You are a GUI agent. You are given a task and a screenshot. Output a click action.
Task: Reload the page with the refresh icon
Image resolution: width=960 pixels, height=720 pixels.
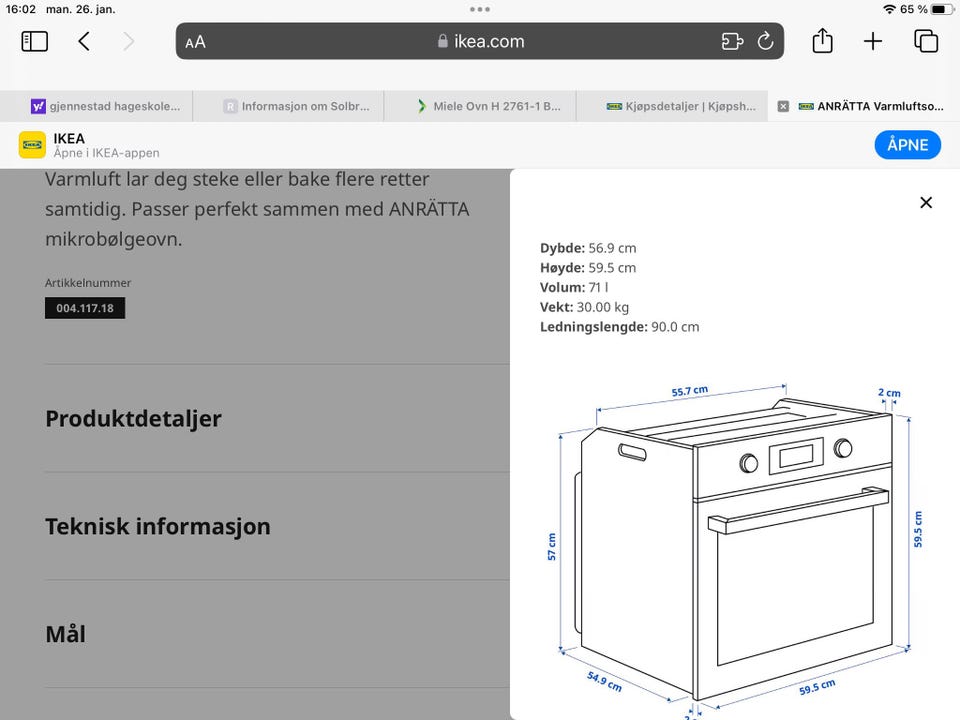(765, 42)
